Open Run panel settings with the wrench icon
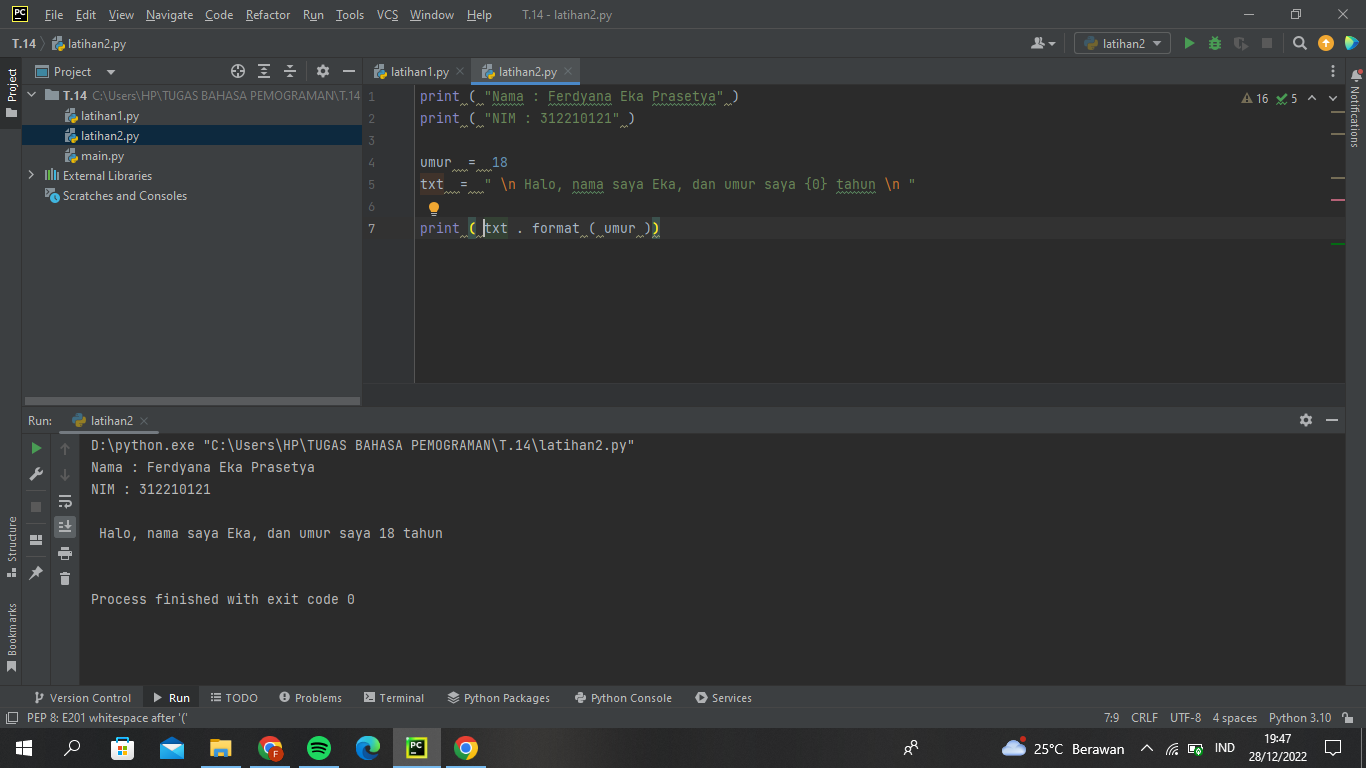 point(35,474)
